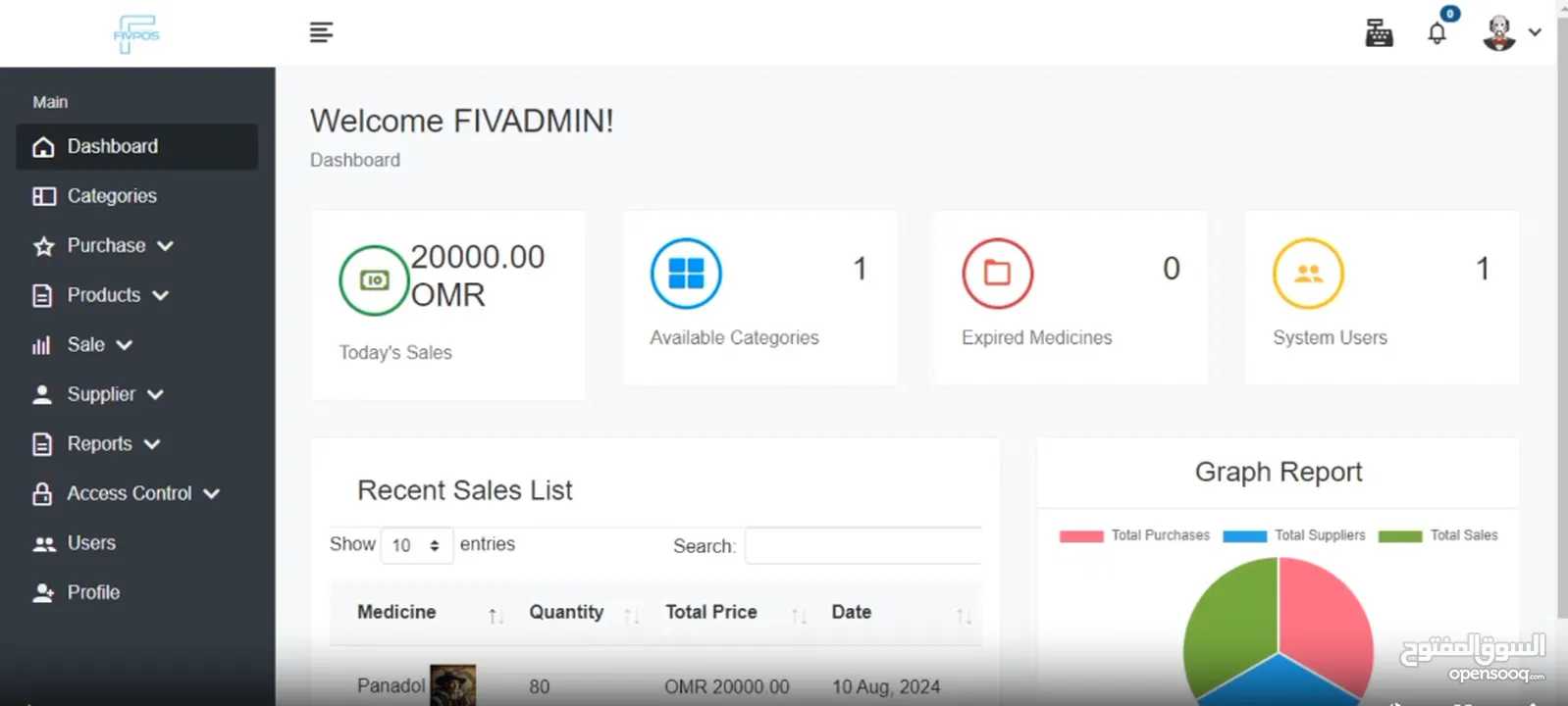Image resolution: width=1568 pixels, height=706 pixels.
Task: Expand the Reports submenu chevron
Action: [x=151, y=444]
